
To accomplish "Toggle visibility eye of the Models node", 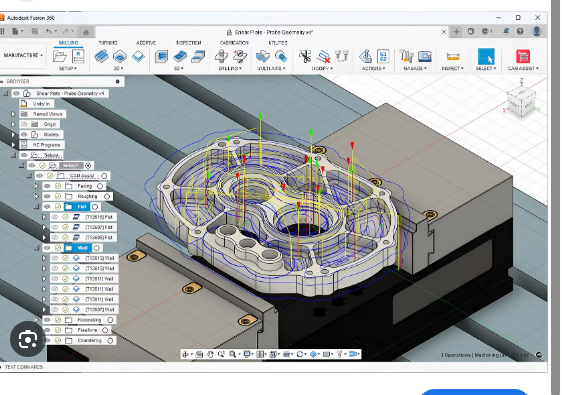I will 24,134.
